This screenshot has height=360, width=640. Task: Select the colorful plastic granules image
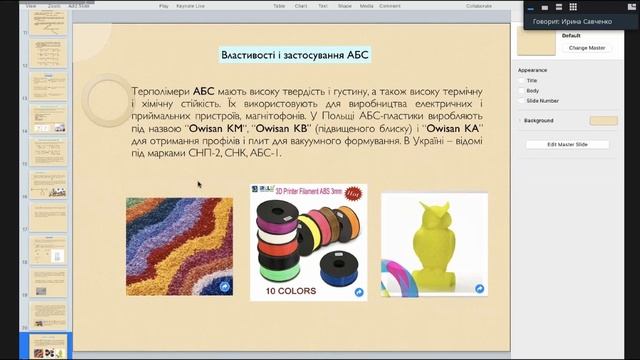tap(180, 247)
